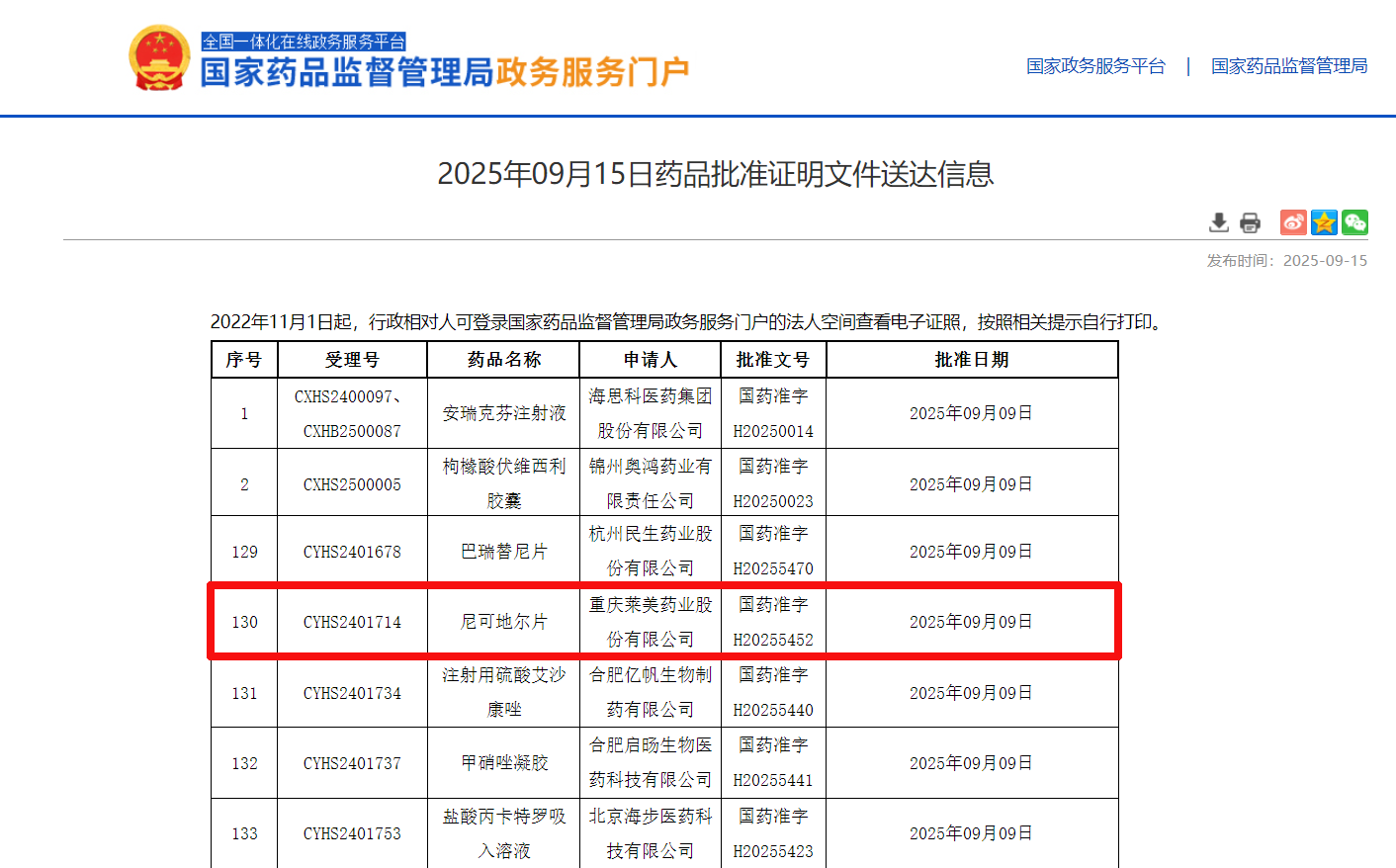
Task: Click the download icon below the title
Action: 1219,222
